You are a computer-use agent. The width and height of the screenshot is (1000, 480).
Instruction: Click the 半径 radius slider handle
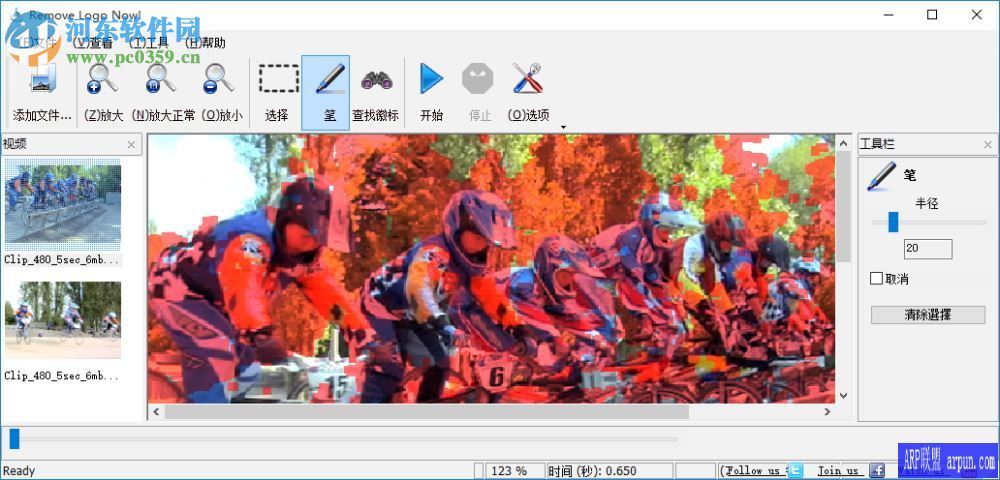pyautogui.click(x=893, y=222)
